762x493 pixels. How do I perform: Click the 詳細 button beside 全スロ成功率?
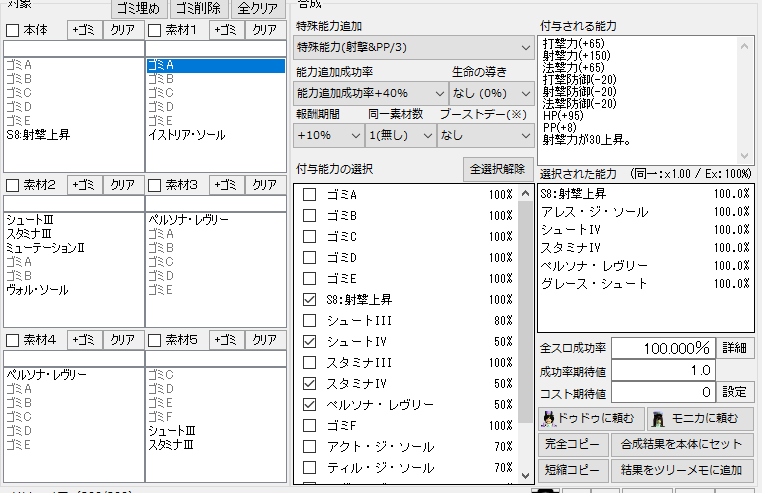click(x=735, y=348)
